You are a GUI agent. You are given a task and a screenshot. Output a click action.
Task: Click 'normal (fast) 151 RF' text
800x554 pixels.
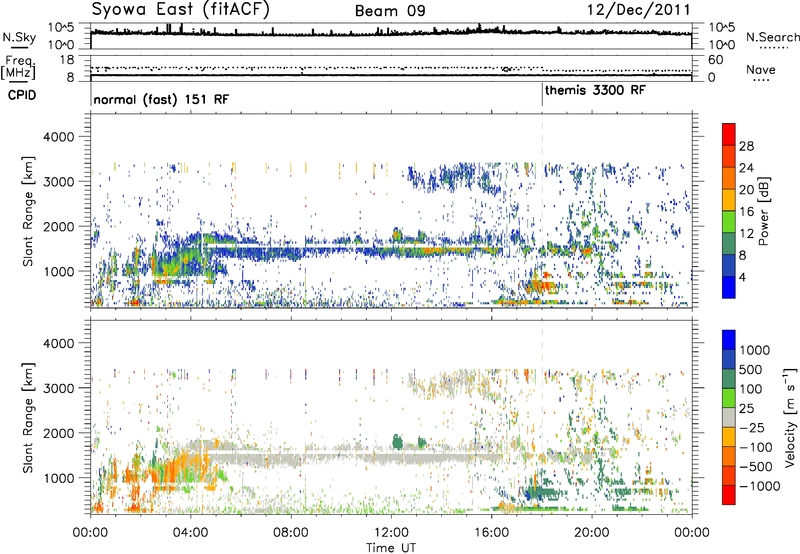coord(161,99)
